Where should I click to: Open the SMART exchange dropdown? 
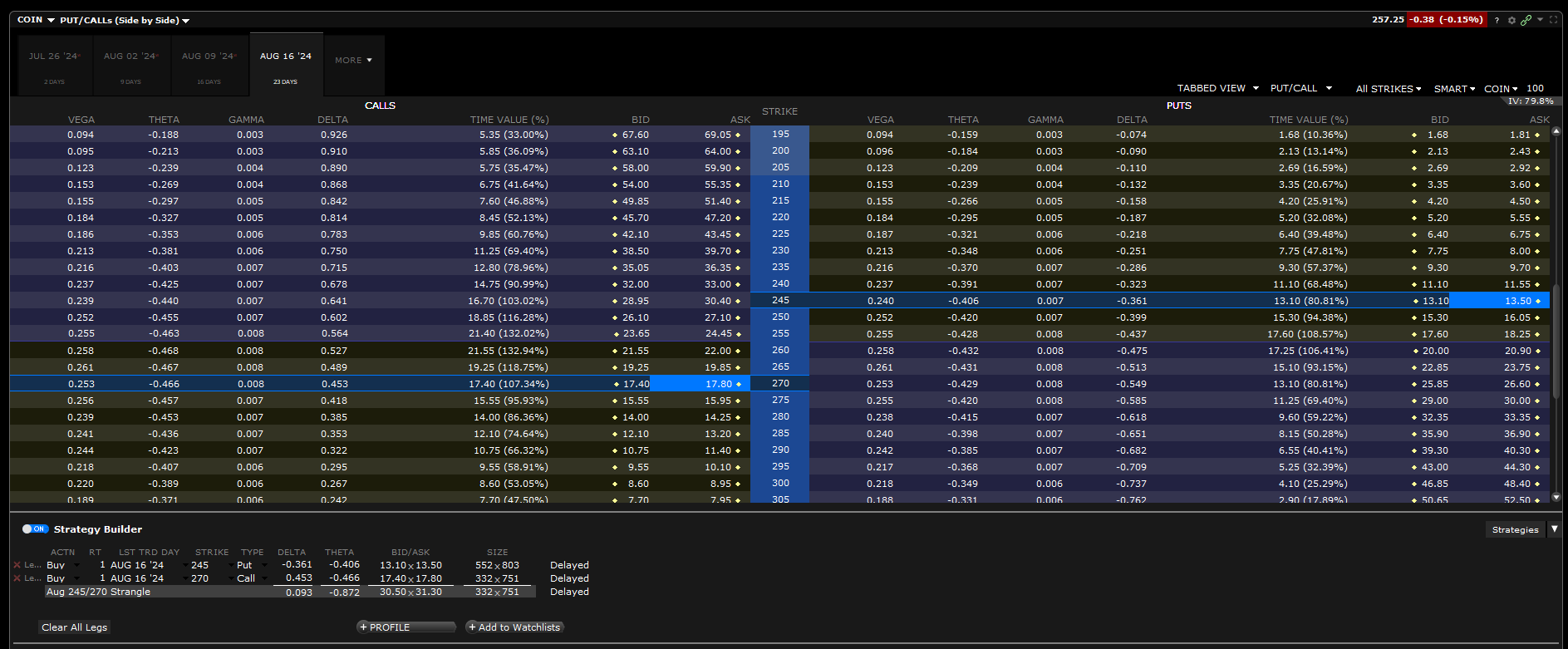click(x=1454, y=89)
